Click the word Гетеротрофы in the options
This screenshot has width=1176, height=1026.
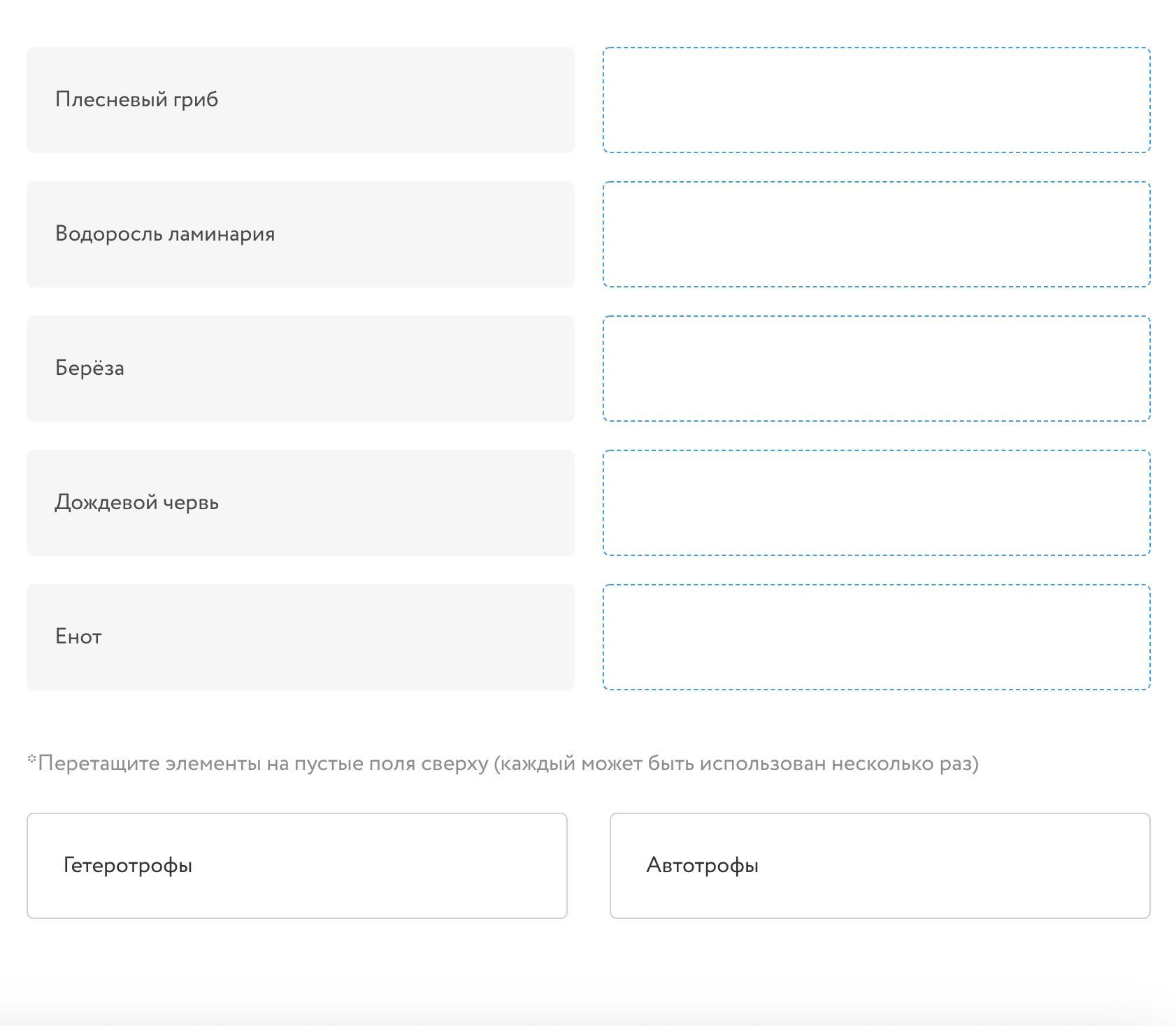[128, 866]
